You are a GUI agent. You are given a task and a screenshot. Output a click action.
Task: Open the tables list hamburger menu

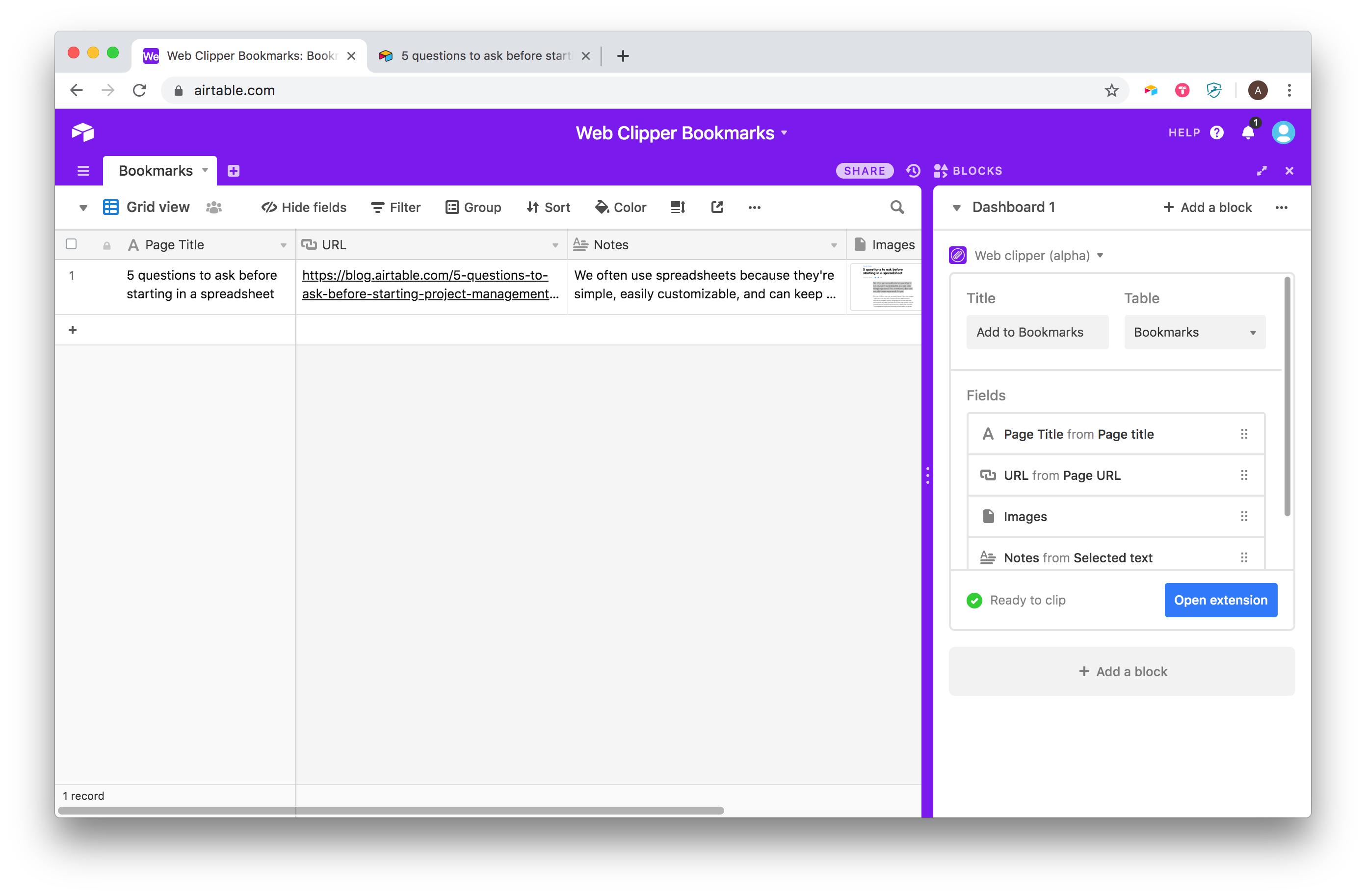click(83, 170)
